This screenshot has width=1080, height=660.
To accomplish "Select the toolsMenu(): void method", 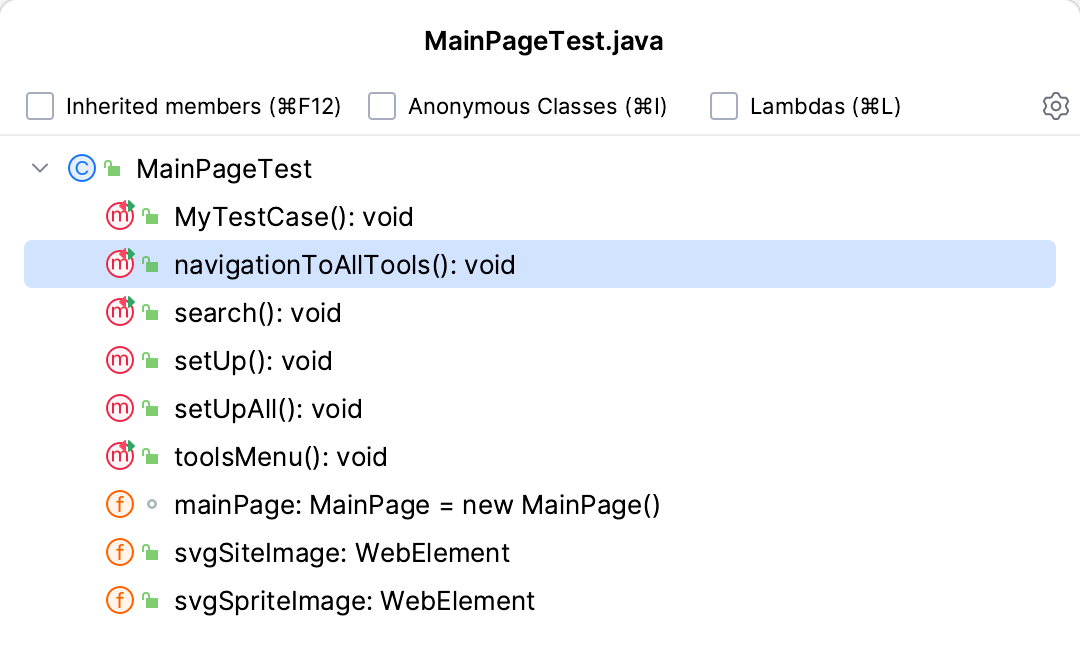I will [x=280, y=457].
